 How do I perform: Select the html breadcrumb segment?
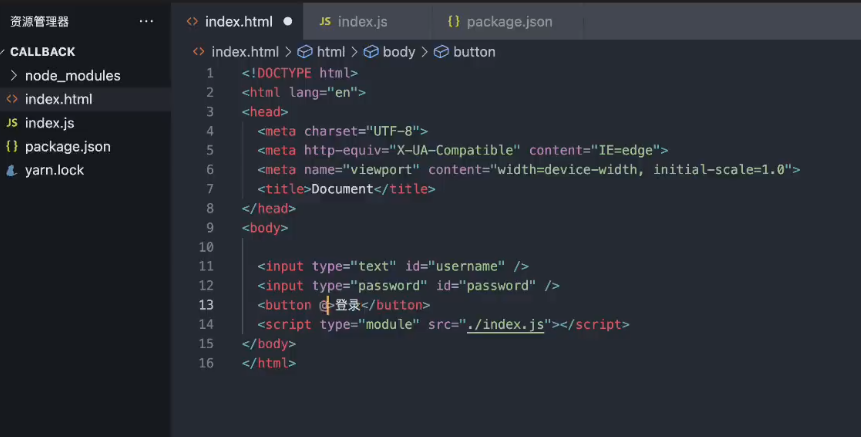[331, 52]
